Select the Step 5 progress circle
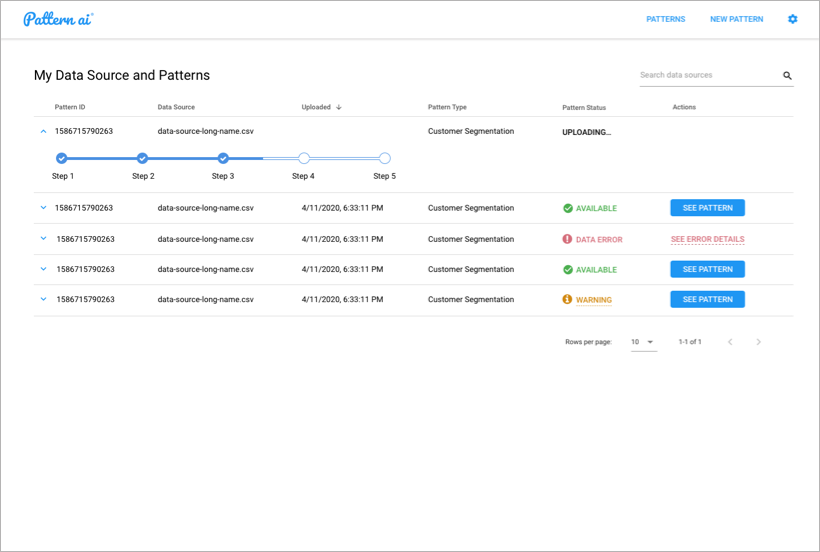The height and width of the screenshot is (552, 820). (x=385, y=158)
